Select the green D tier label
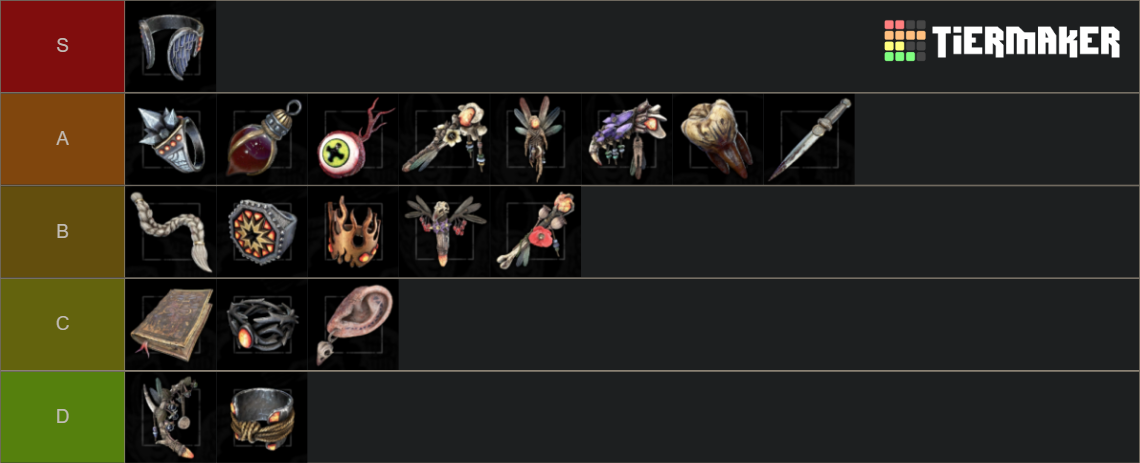 63,417
